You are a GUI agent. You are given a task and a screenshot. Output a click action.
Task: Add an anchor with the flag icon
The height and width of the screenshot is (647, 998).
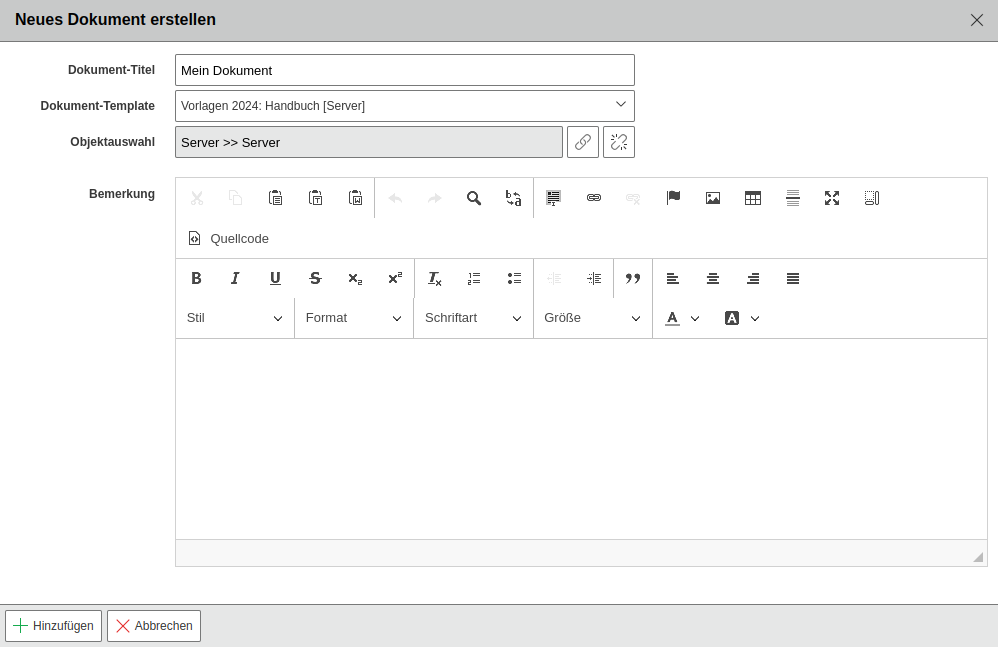point(673,198)
